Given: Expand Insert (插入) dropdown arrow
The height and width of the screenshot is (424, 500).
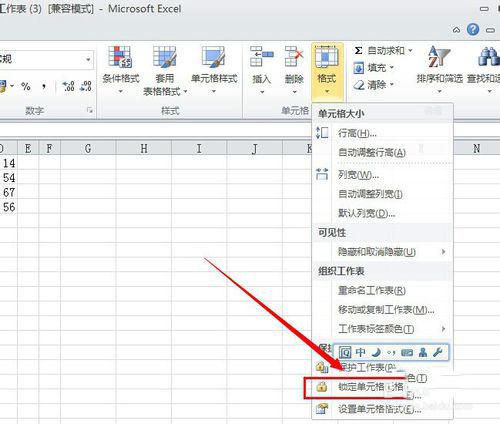Looking at the screenshot, I should tap(262, 92).
